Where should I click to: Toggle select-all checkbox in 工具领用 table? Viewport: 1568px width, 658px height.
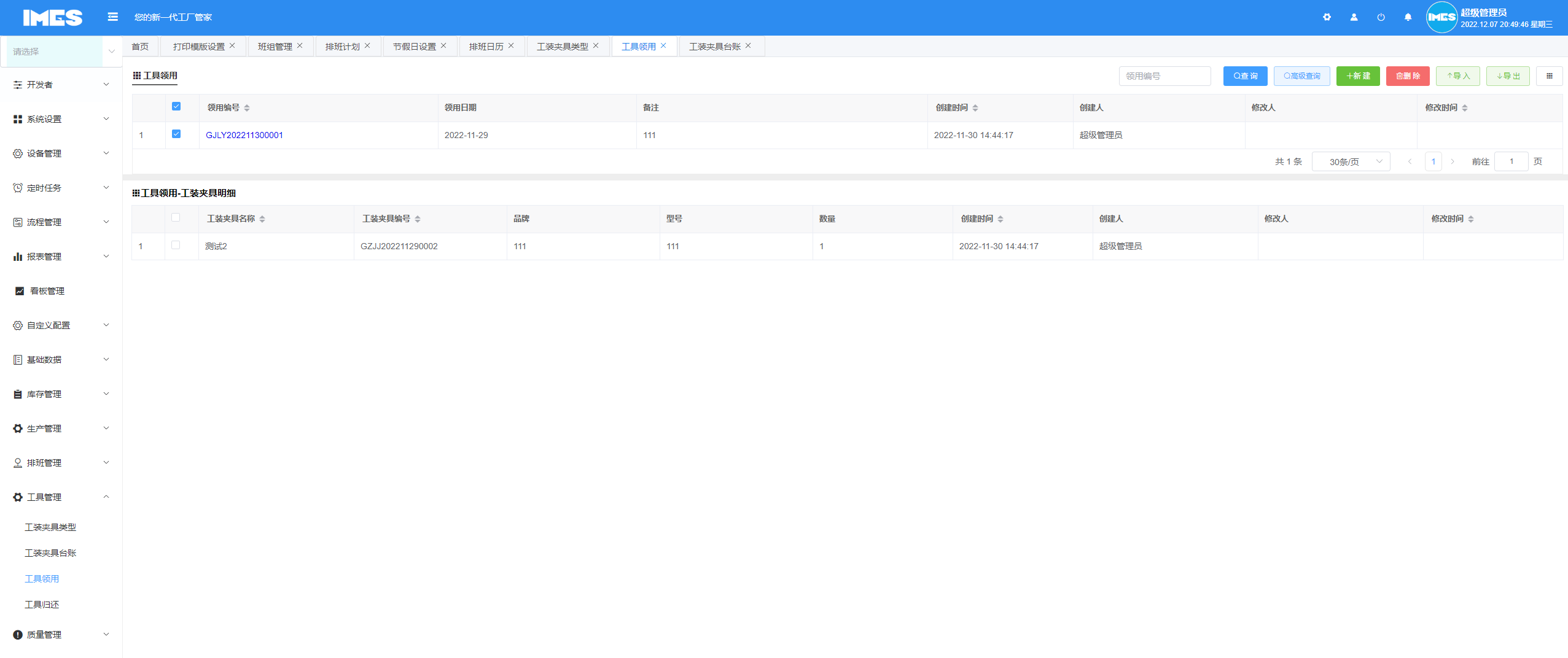[176, 106]
